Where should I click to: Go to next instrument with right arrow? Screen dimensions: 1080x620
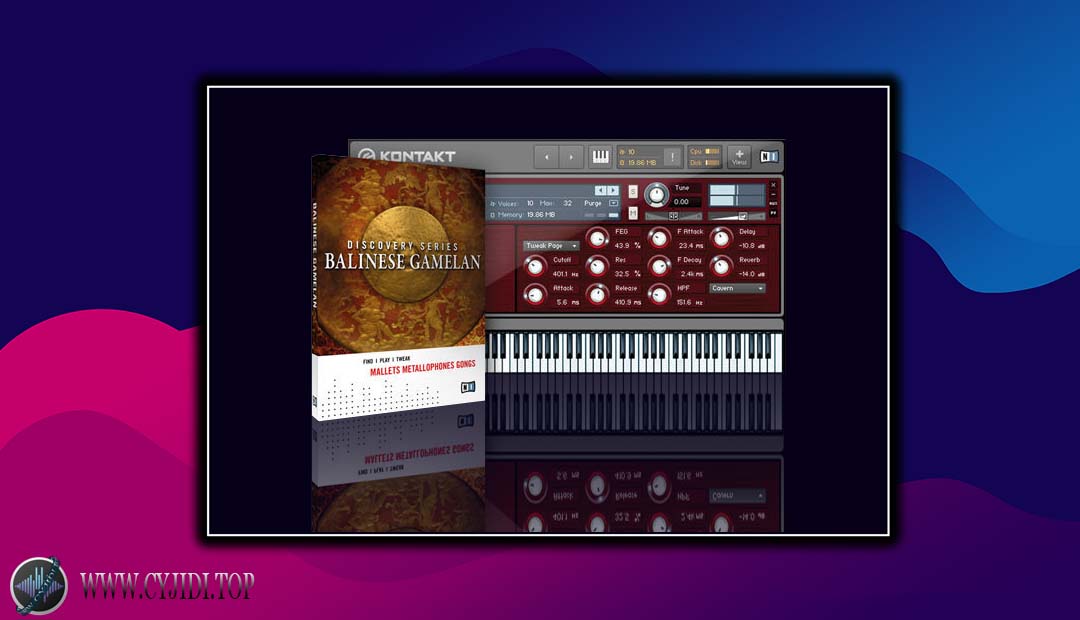pos(571,157)
